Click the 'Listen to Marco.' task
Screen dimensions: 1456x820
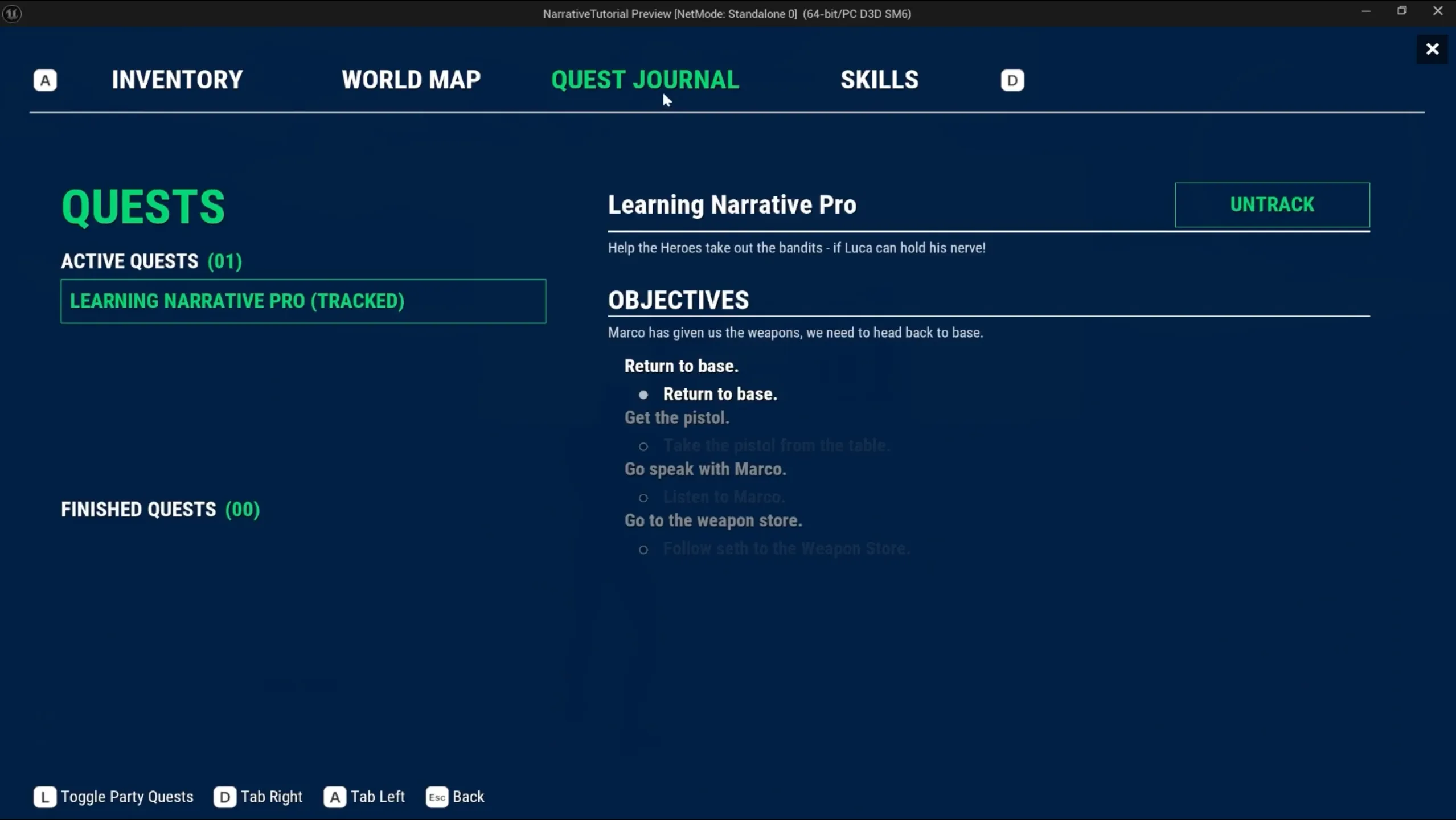tap(724, 497)
